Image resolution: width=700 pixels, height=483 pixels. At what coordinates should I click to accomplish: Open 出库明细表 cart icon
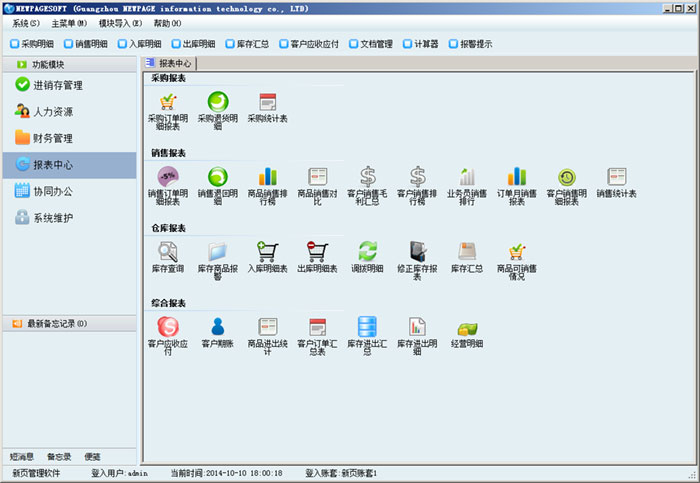[x=317, y=252]
